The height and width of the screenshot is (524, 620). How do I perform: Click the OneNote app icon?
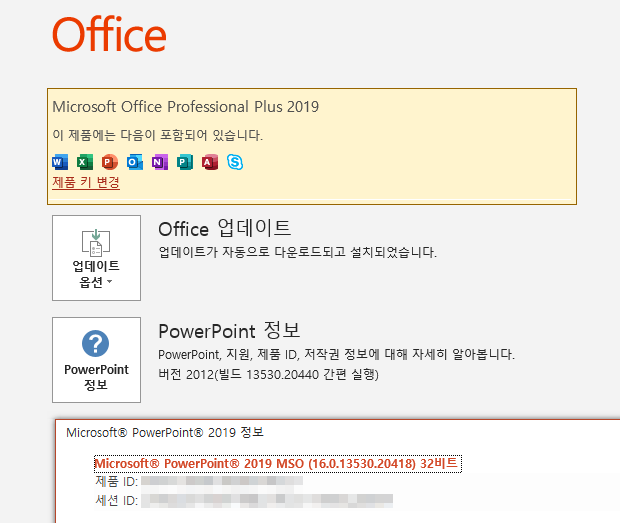coord(160,162)
